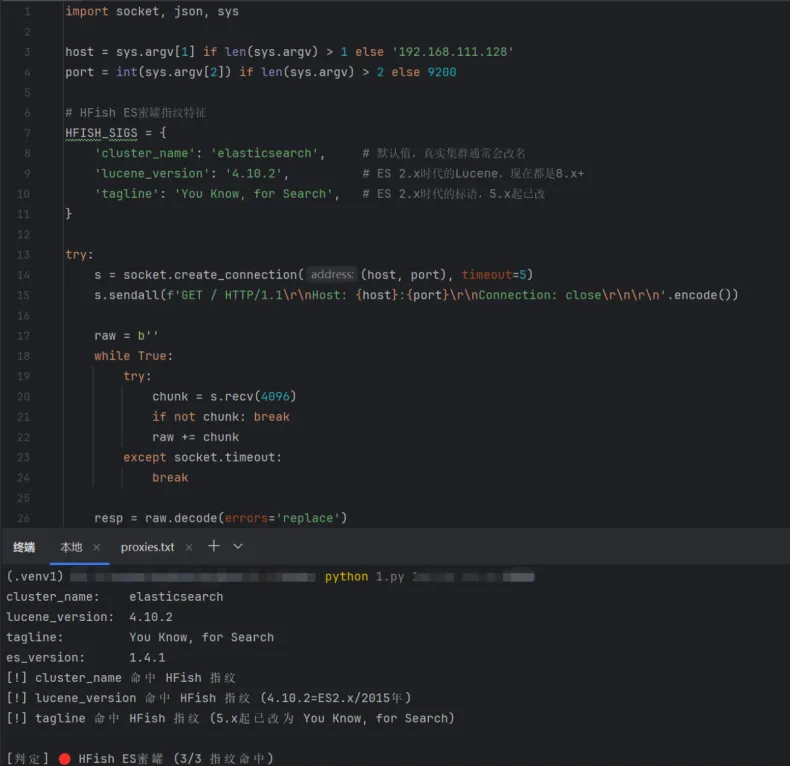The height and width of the screenshot is (767, 790).
Task: Click the default port value 9200
Action: tap(442, 72)
